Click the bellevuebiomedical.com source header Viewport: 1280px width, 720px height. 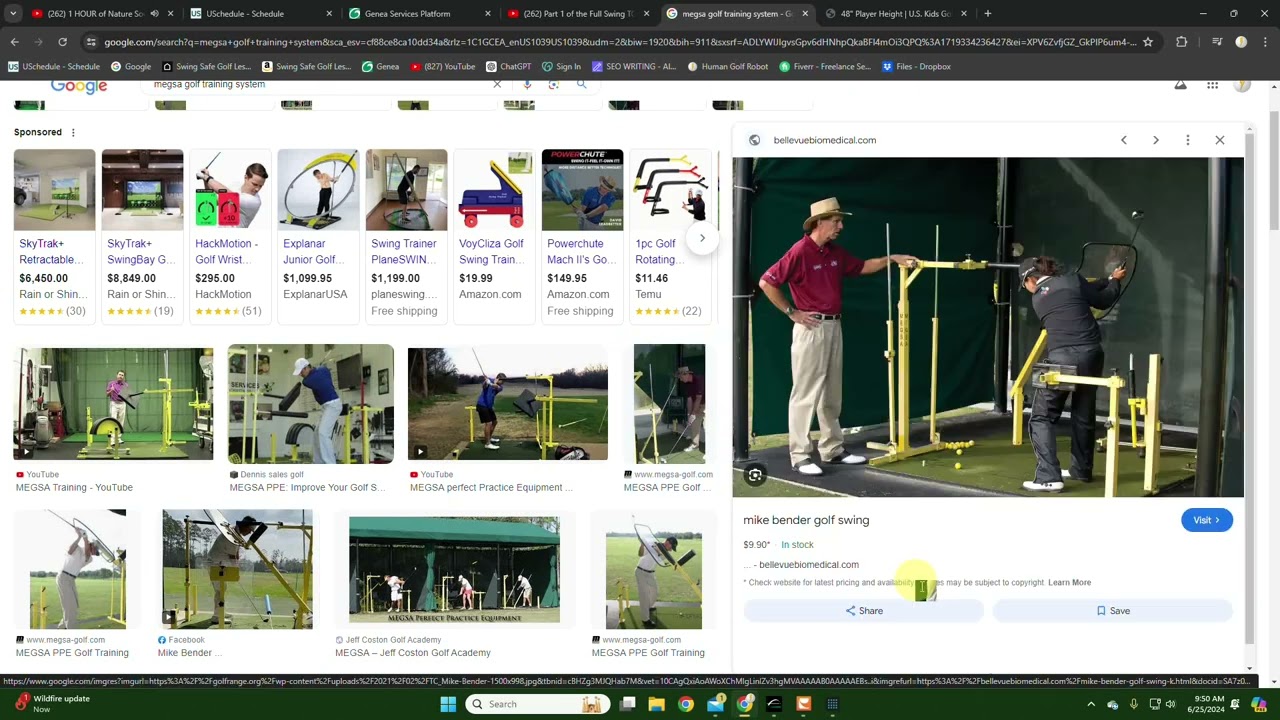click(x=824, y=140)
